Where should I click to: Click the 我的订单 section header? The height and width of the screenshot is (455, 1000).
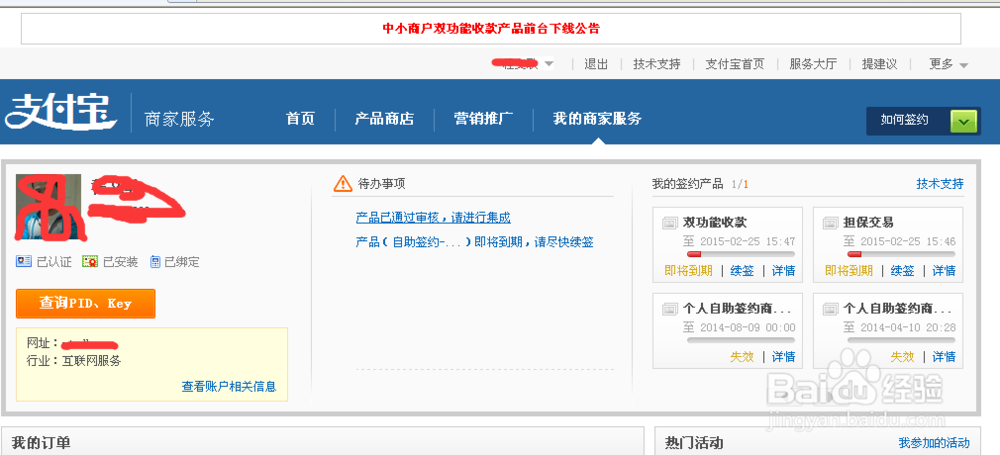tap(41, 443)
